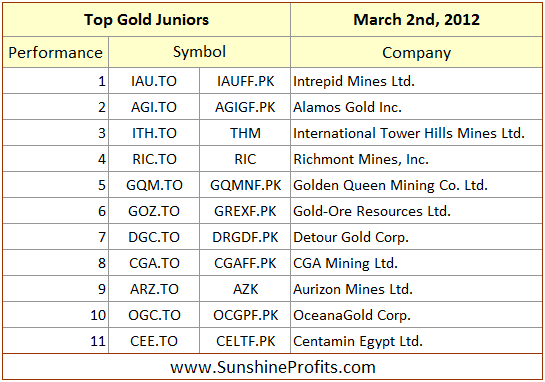Screen dimensions: 545x382
Task: Select Richmont Mines, Inc. company cell
Action: [x=416, y=159]
